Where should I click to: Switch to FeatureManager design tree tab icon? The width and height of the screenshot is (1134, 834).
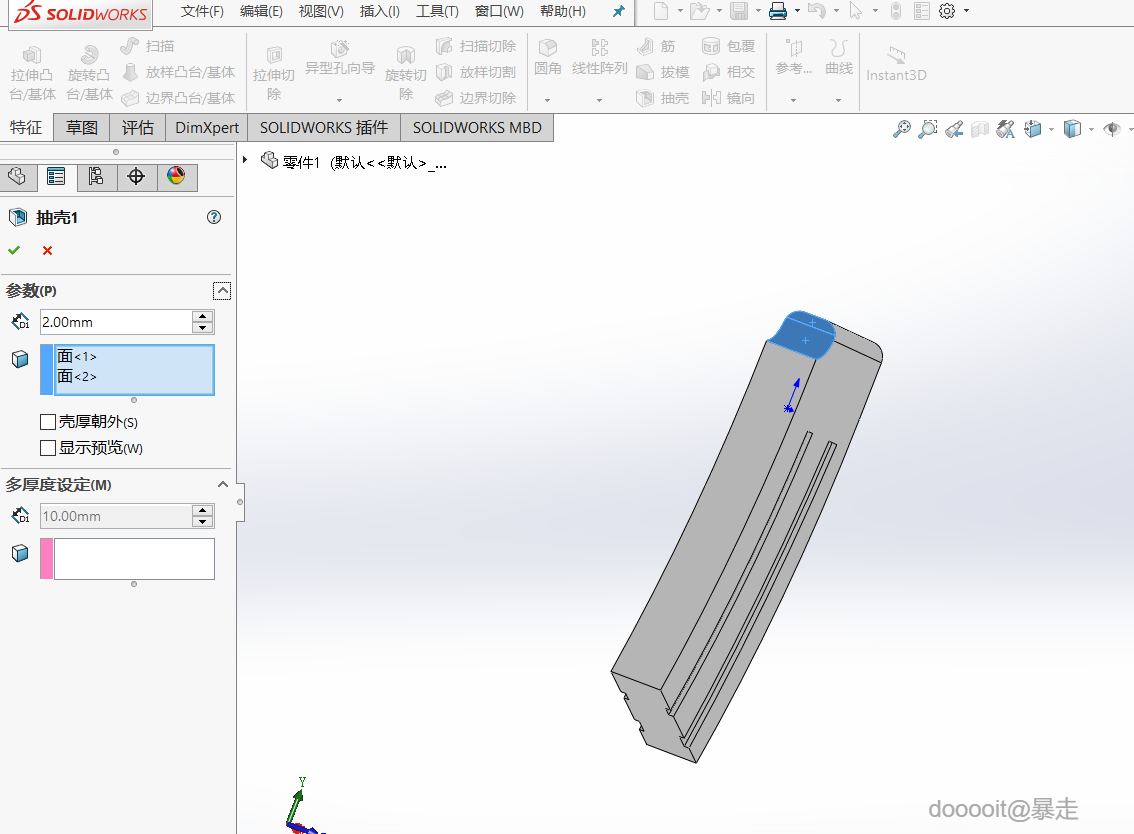click(16, 177)
